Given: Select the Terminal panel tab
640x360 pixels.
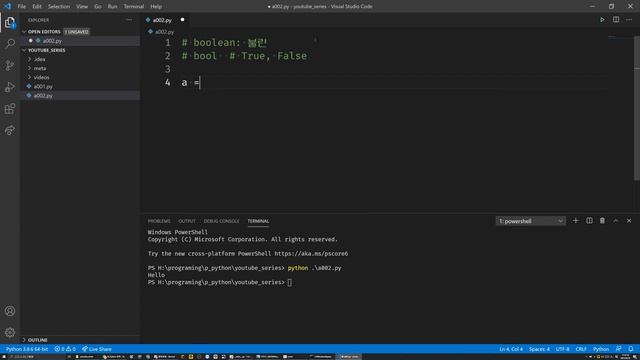Looking at the screenshot, I should [x=258, y=221].
